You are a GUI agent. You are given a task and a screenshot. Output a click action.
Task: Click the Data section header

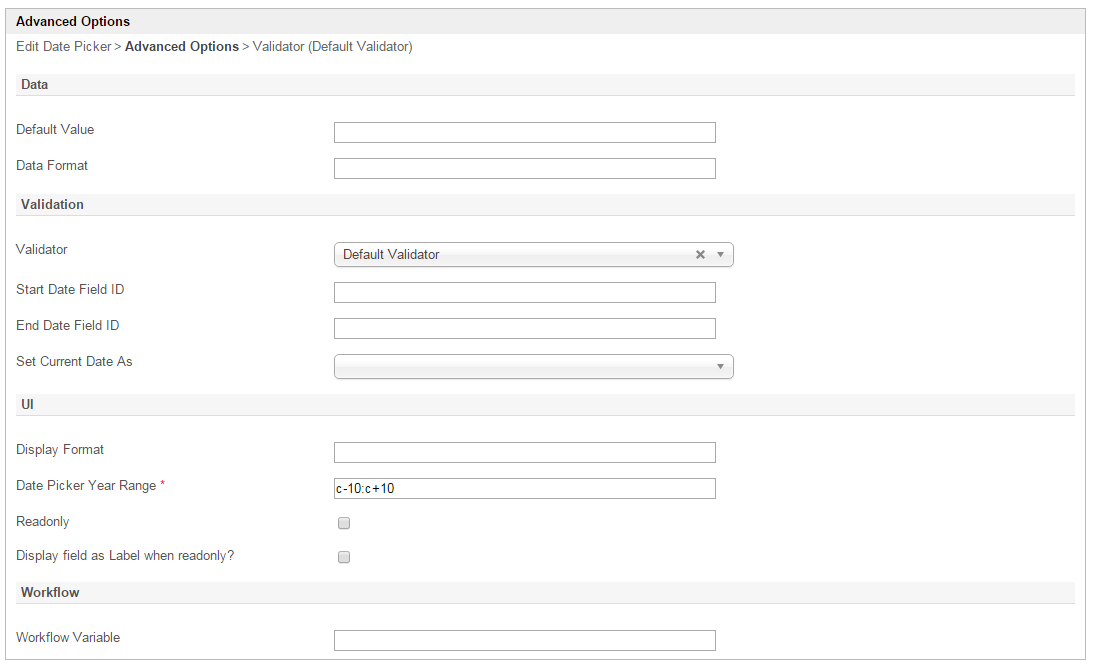click(35, 85)
